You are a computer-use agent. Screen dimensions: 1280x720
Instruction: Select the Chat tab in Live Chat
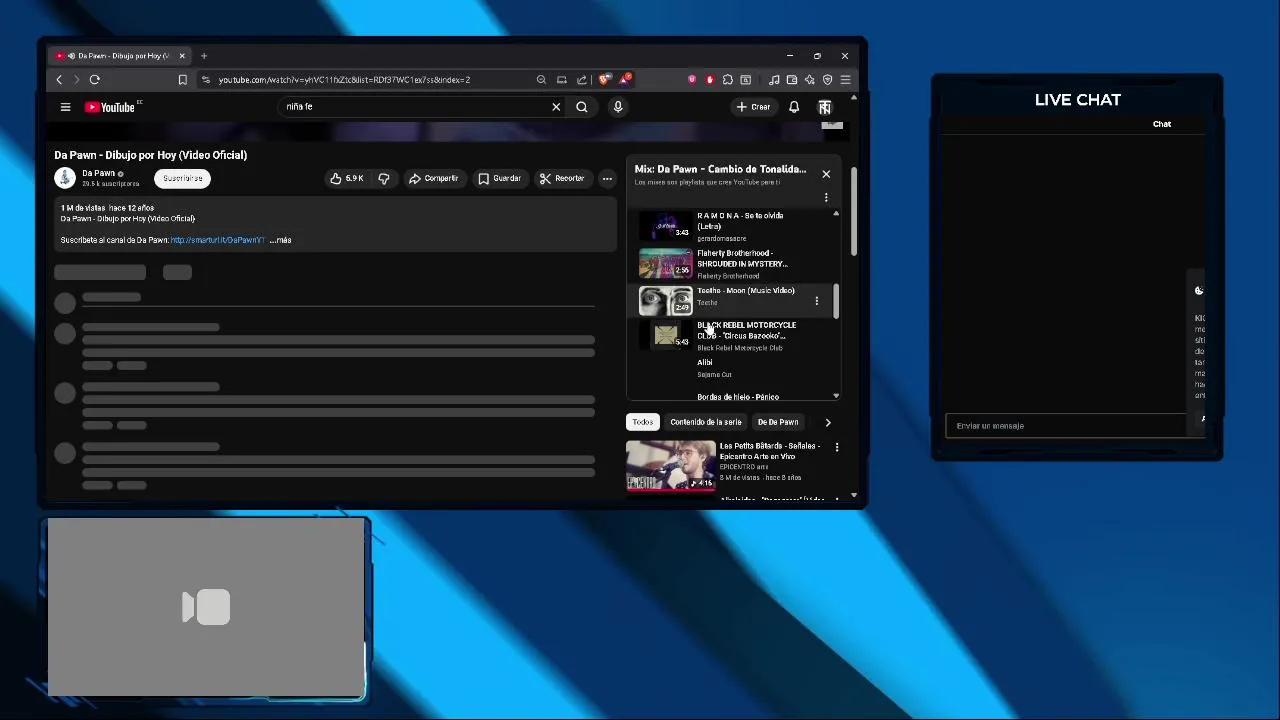1162,124
